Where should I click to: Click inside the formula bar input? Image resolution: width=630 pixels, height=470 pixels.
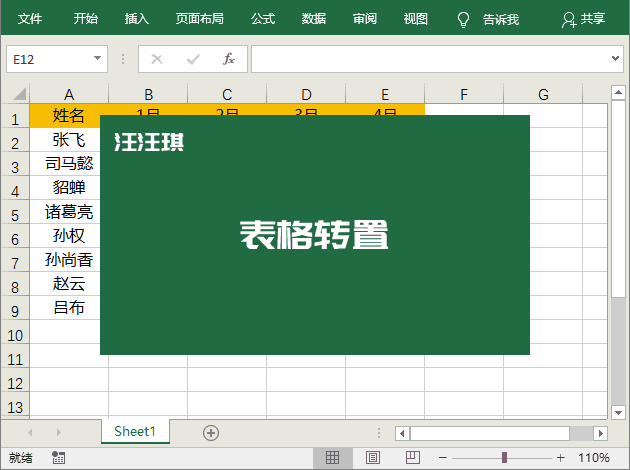pos(430,59)
